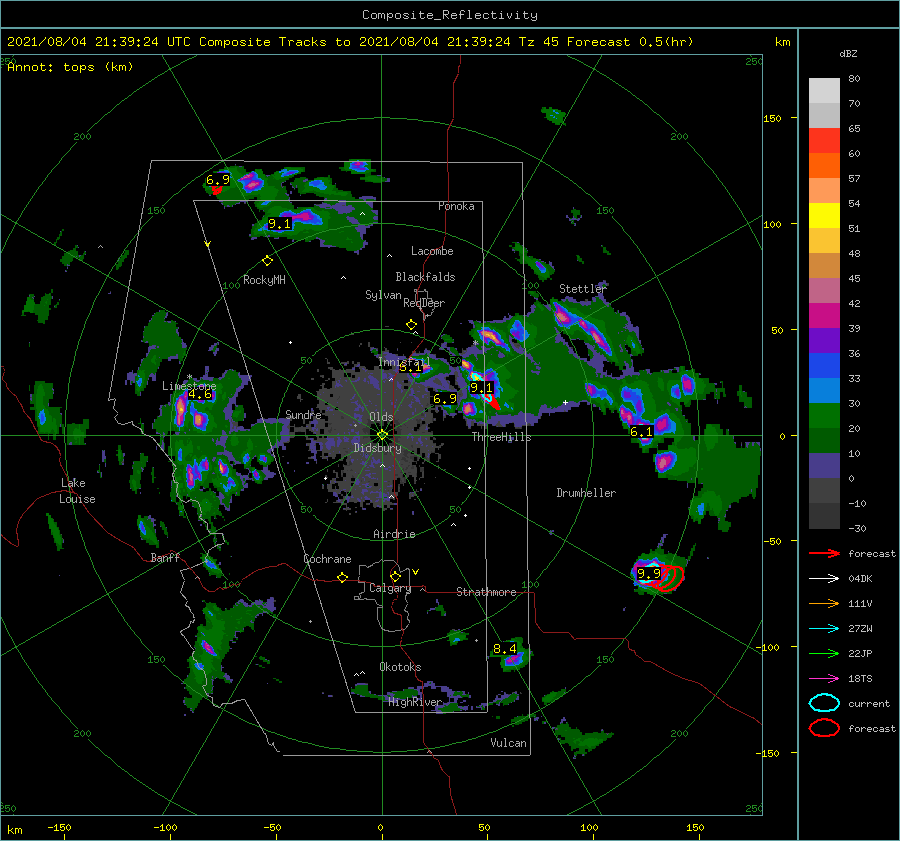Click the 9.1 storm label above ThreeHills
The image size is (900, 841).
click(x=481, y=387)
